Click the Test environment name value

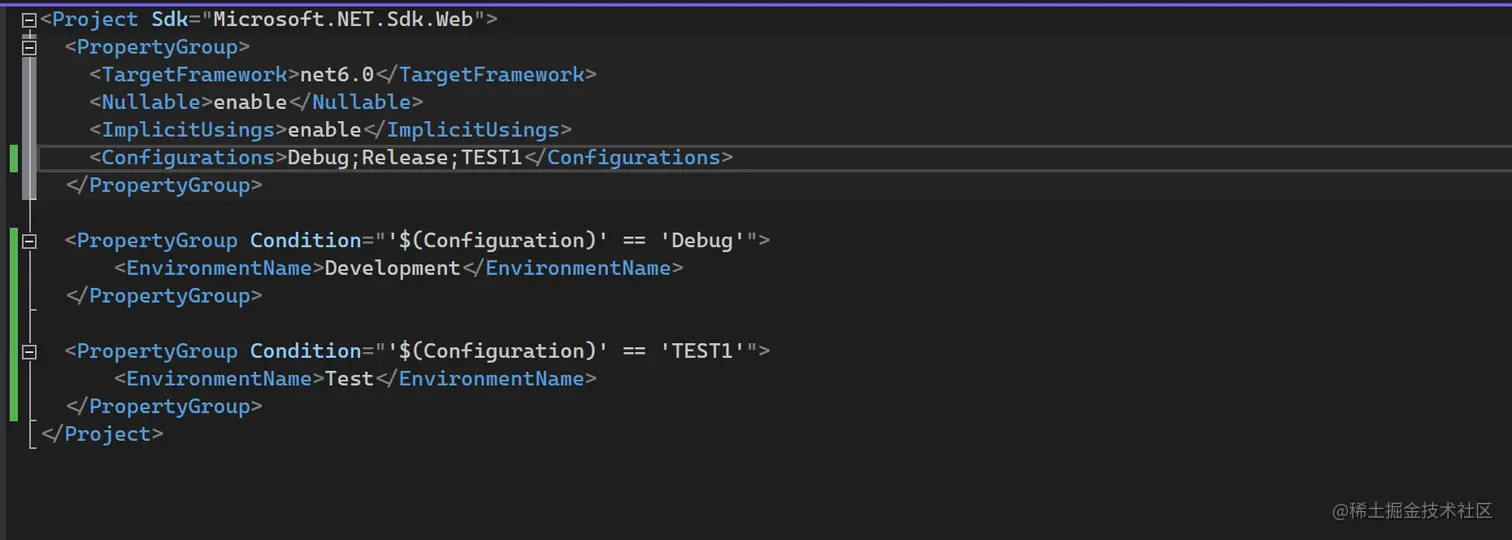coord(350,379)
